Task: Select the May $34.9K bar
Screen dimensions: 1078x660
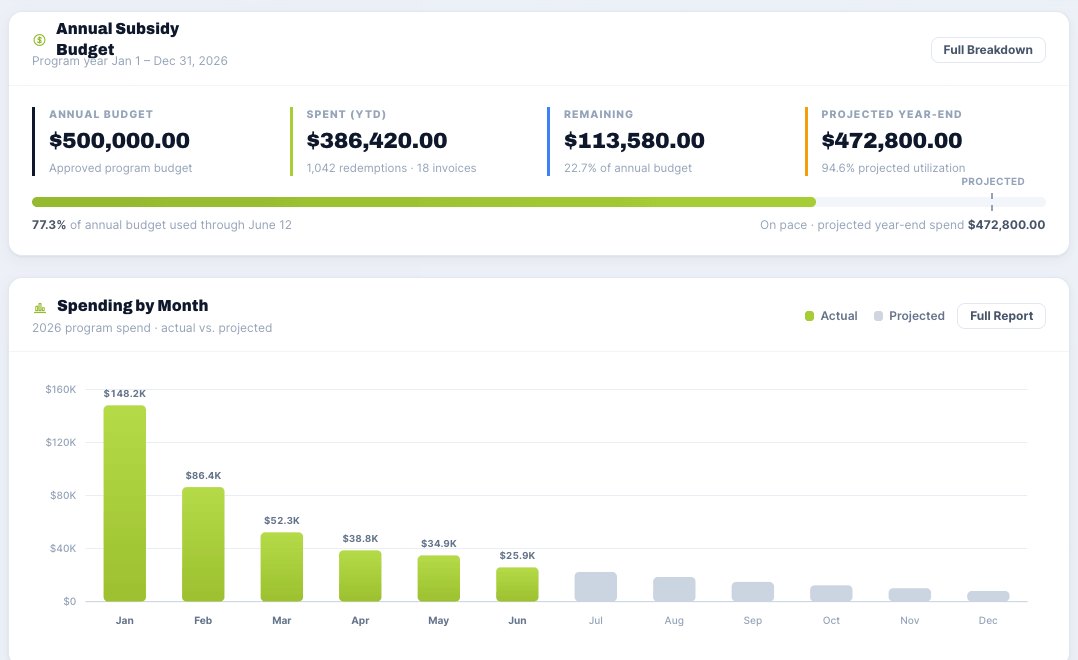Action: click(x=438, y=579)
